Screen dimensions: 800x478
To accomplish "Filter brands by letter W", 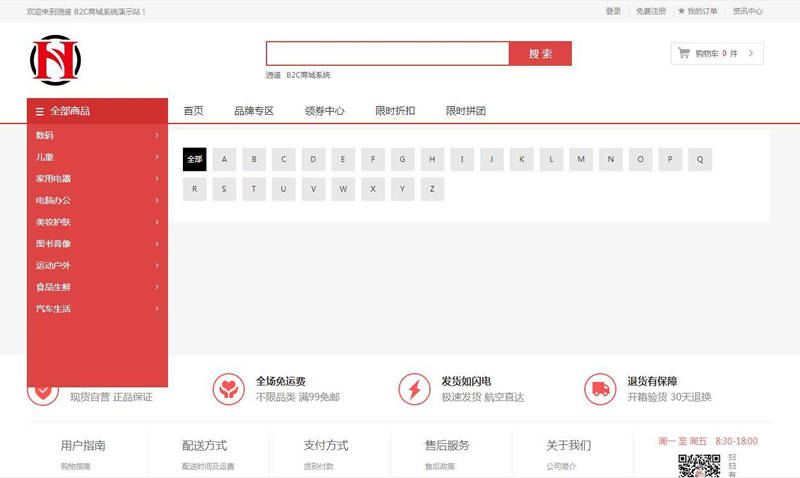I will pos(343,189).
